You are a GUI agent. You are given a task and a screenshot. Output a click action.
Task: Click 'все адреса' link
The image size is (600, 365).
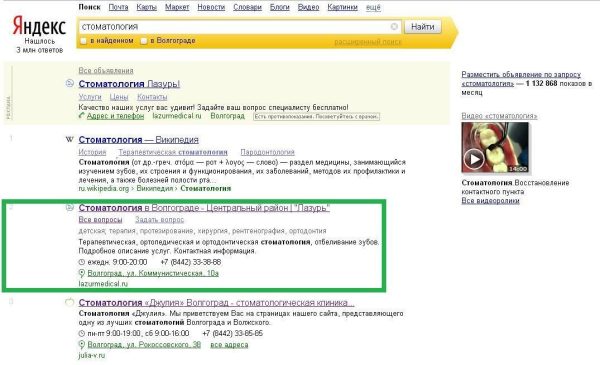click(229, 345)
